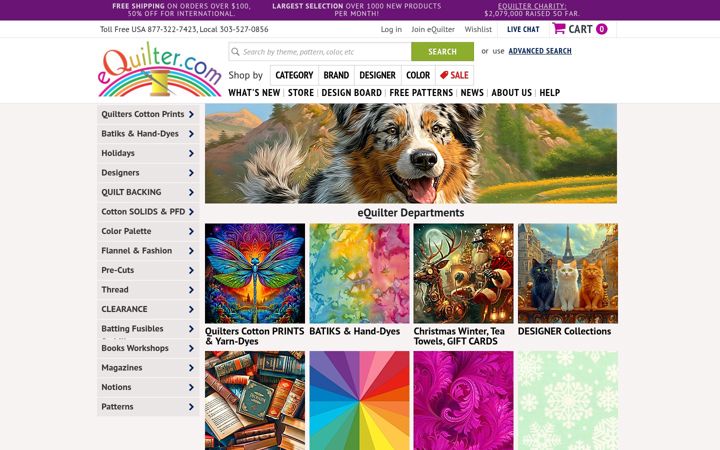720x450 pixels.
Task: Open DESIGN BOARD menu item
Action: (x=351, y=93)
